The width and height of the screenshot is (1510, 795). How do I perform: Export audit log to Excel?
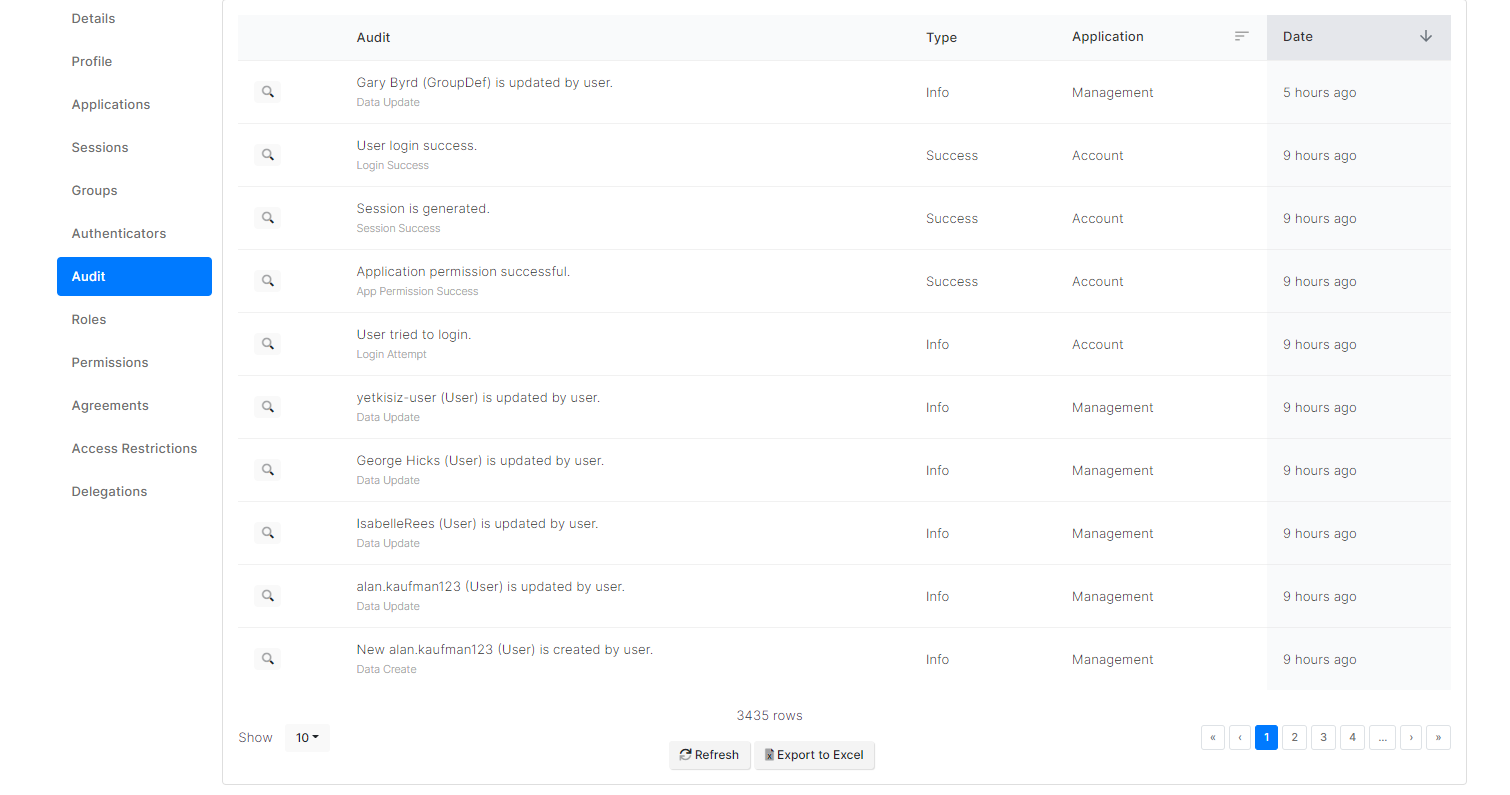814,755
